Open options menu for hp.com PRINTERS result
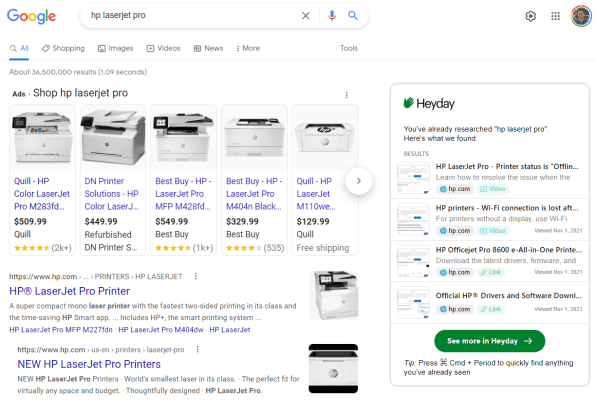 click(196, 276)
